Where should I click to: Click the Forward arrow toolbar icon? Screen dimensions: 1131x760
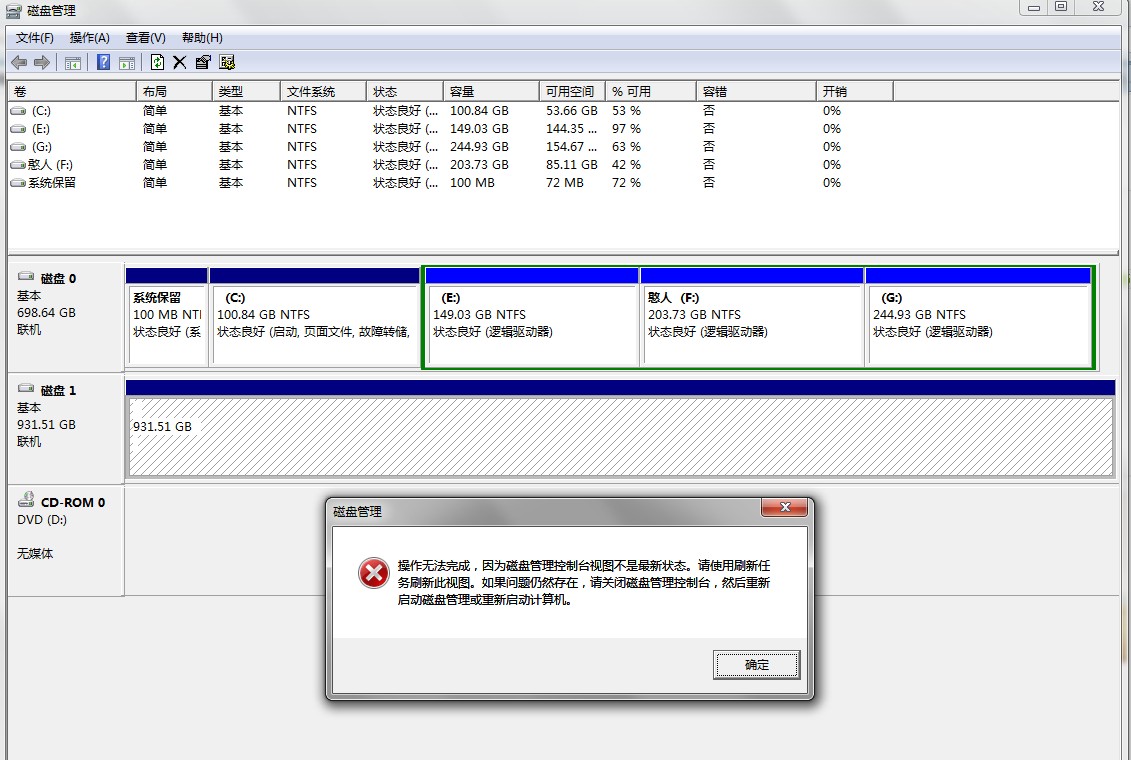point(42,62)
